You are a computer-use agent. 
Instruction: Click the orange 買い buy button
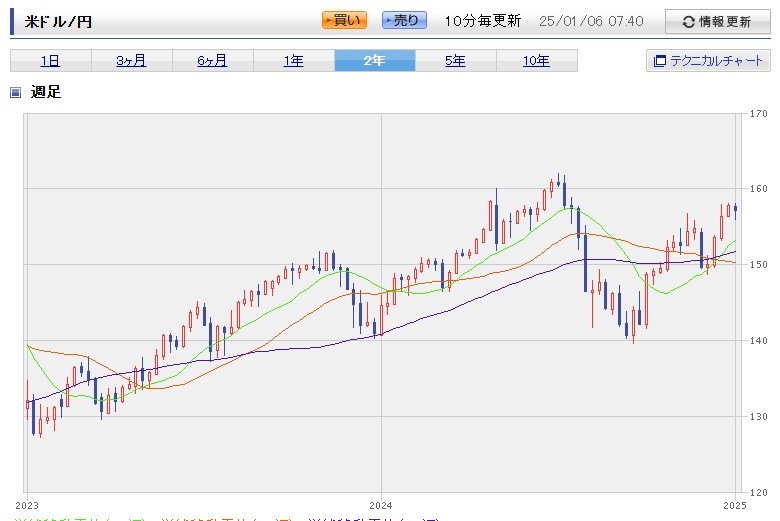[x=344, y=20]
